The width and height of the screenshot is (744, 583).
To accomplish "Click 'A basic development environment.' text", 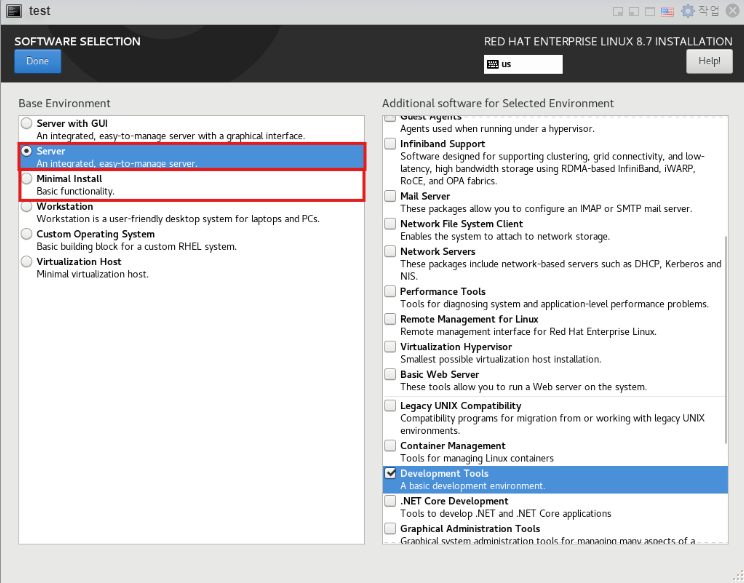I will point(473,486).
